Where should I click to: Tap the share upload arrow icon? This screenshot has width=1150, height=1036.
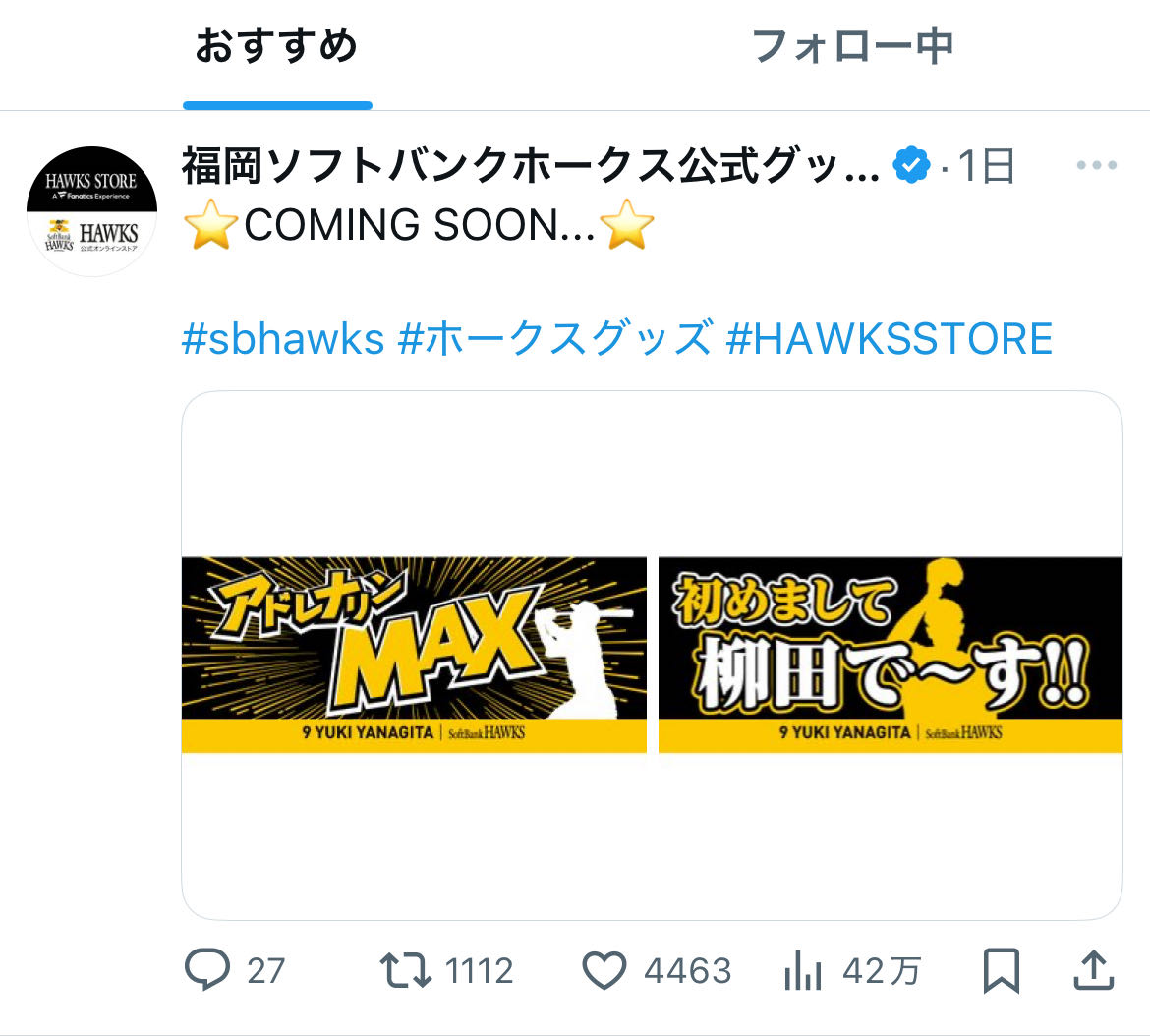point(1094,969)
